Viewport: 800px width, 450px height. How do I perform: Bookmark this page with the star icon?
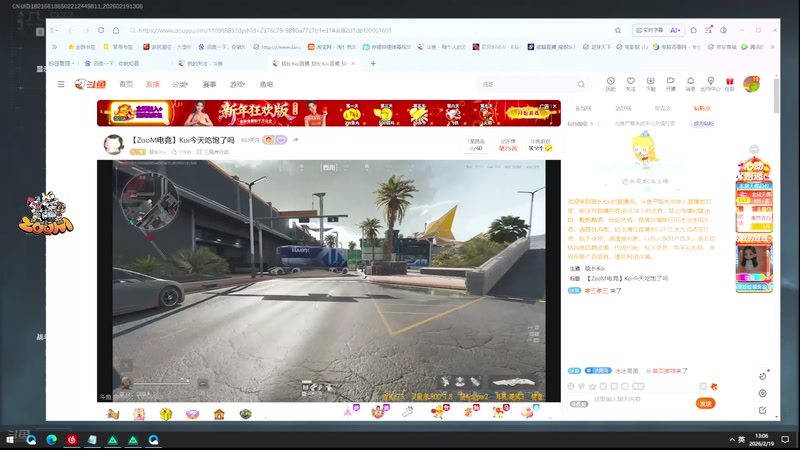click(618, 30)
